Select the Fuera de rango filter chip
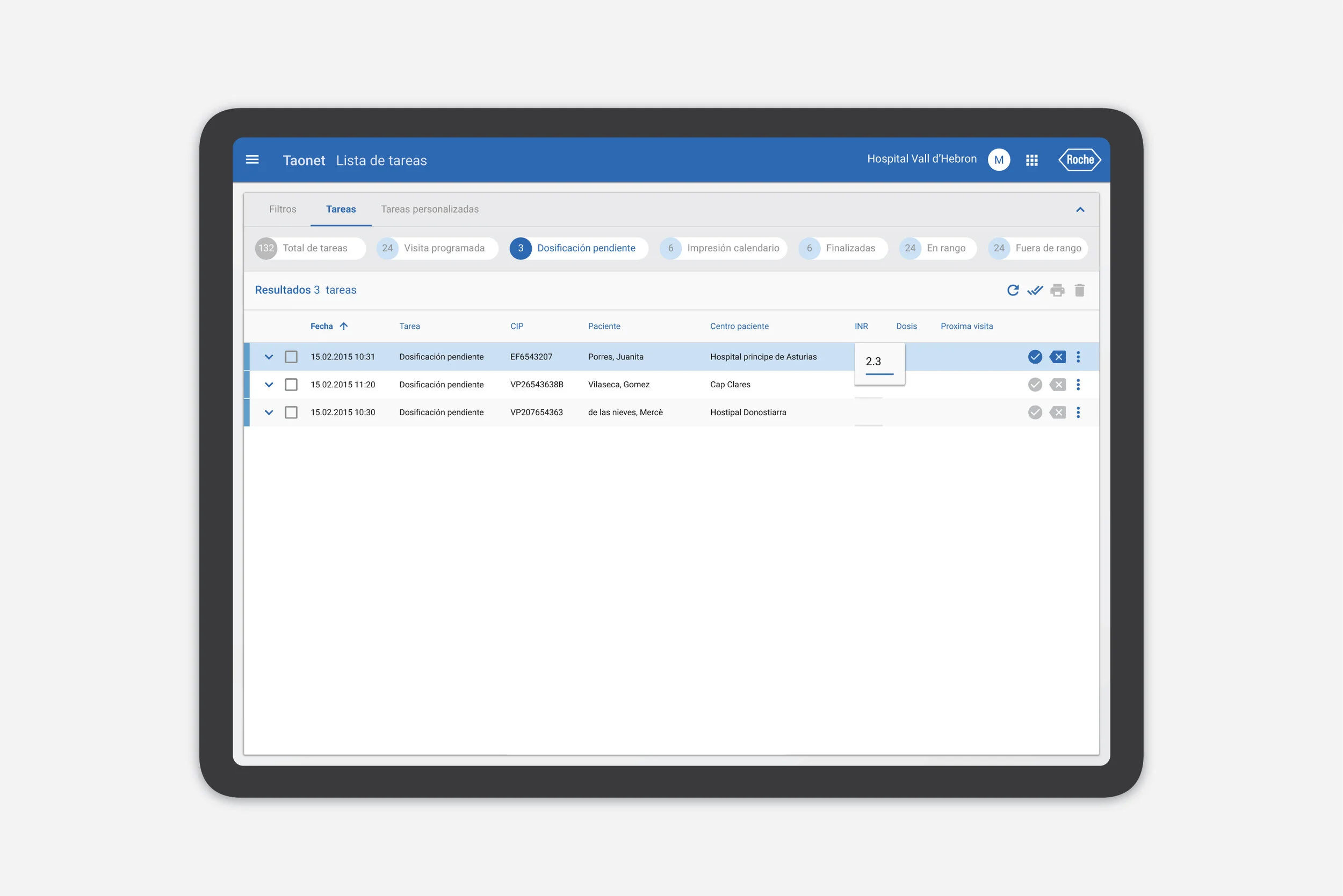This screenshot has height=896, width=1343. pos(1038,248)
